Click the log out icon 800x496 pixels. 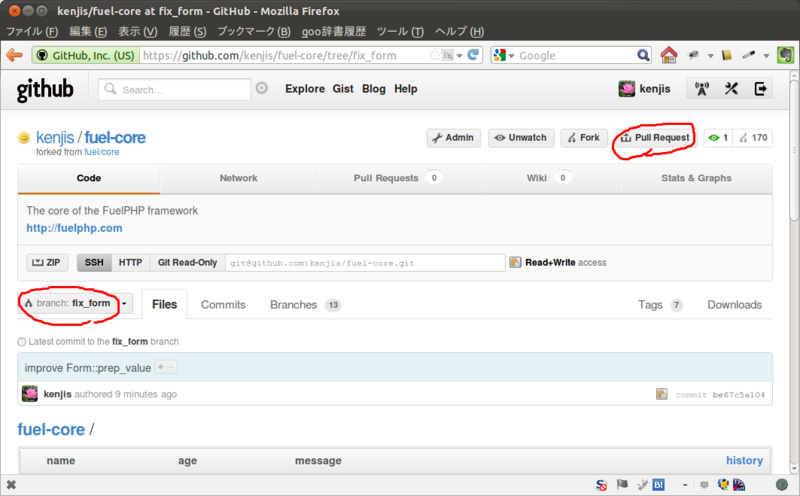(x=760, y=89)
